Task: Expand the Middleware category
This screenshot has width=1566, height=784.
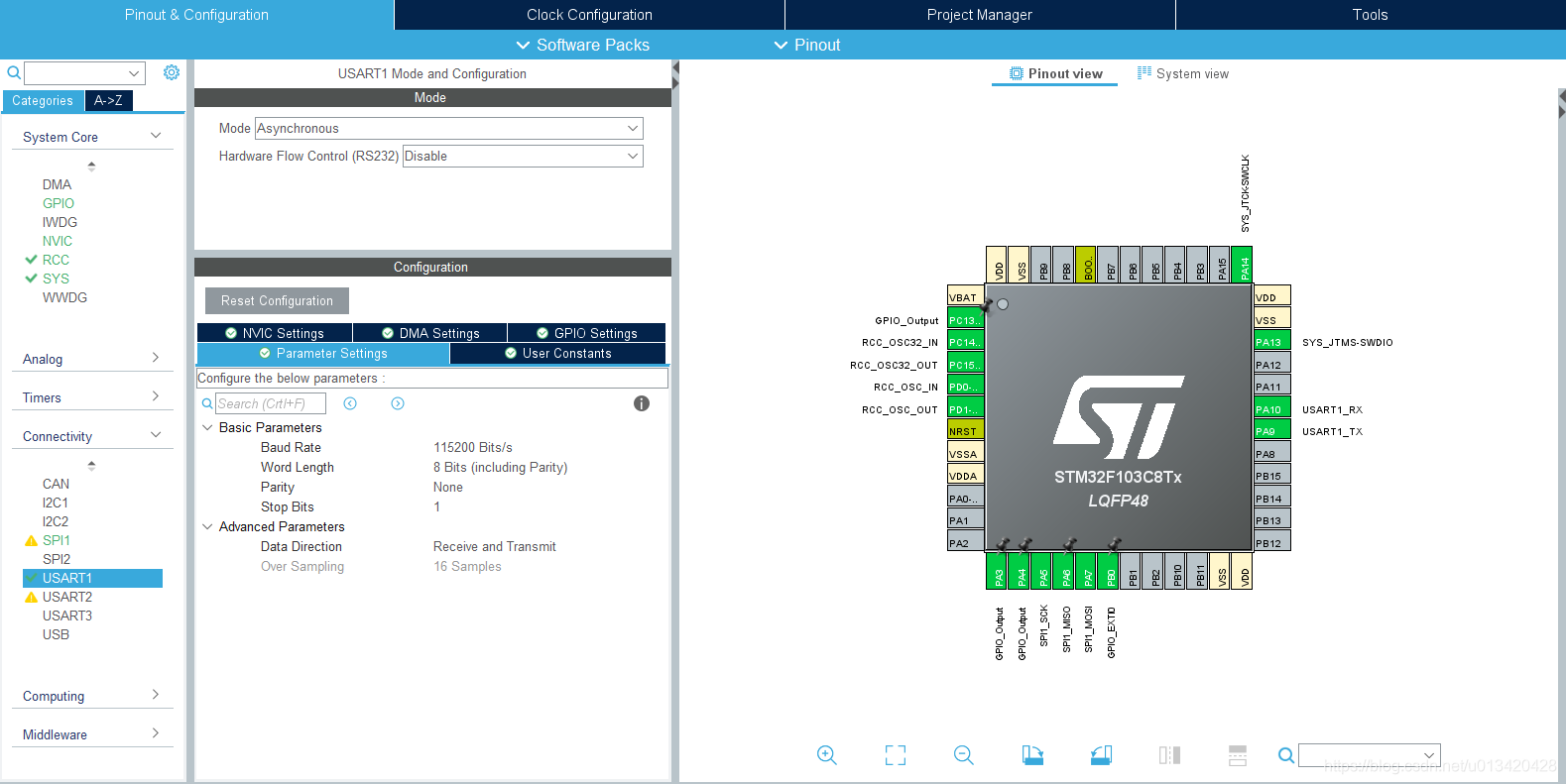Action: 156,733
